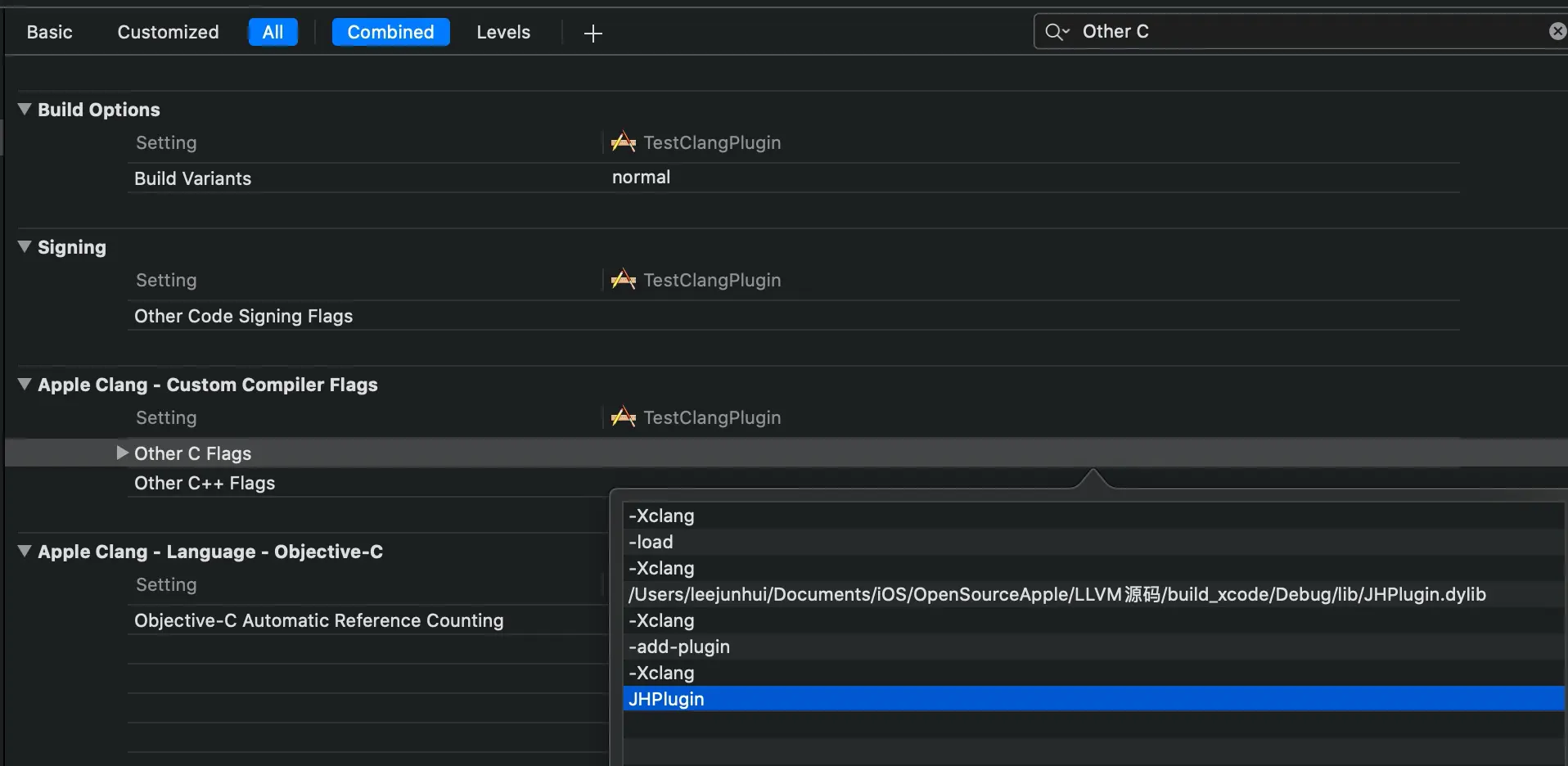Select the -add-plugin entry in the popover
The width and height of the screenshot is (1568, 766).
coord(1093,647)
